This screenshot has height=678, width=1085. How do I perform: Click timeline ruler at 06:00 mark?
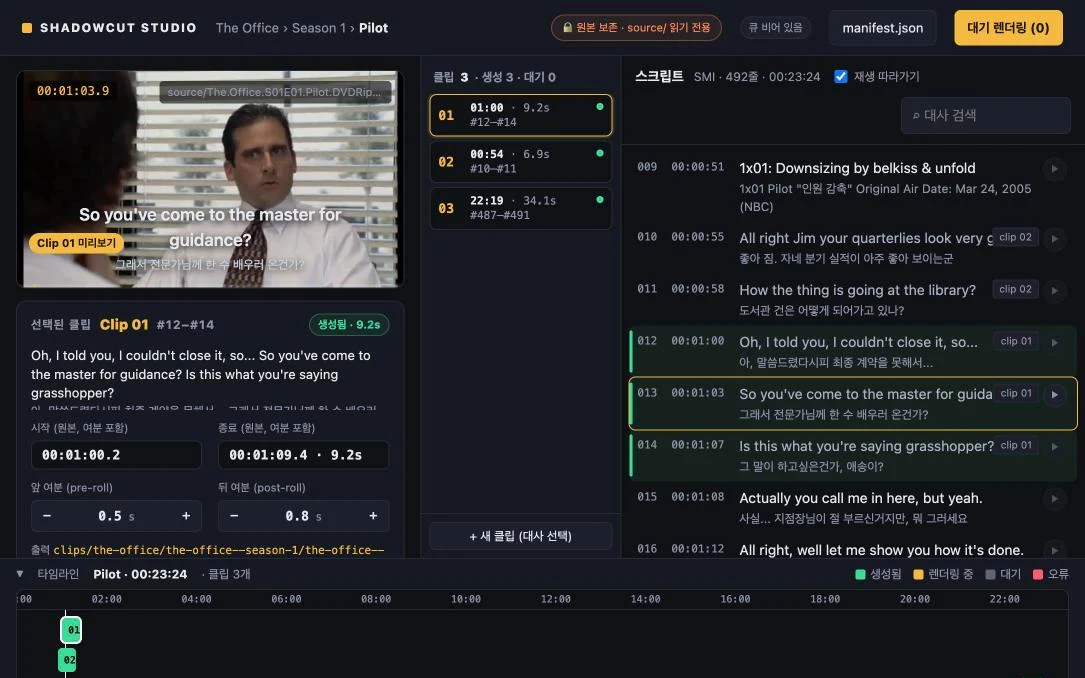(x=286, y=599)
